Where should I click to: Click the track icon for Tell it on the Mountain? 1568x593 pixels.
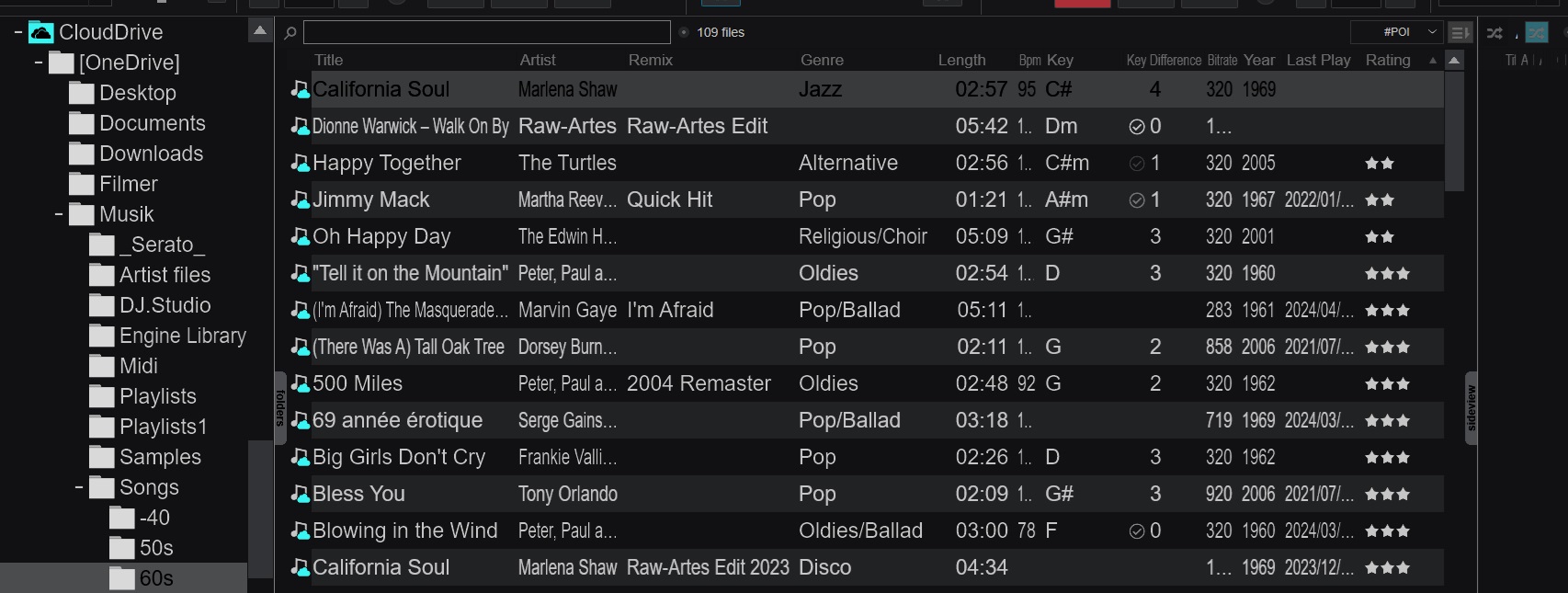point(300,273)
